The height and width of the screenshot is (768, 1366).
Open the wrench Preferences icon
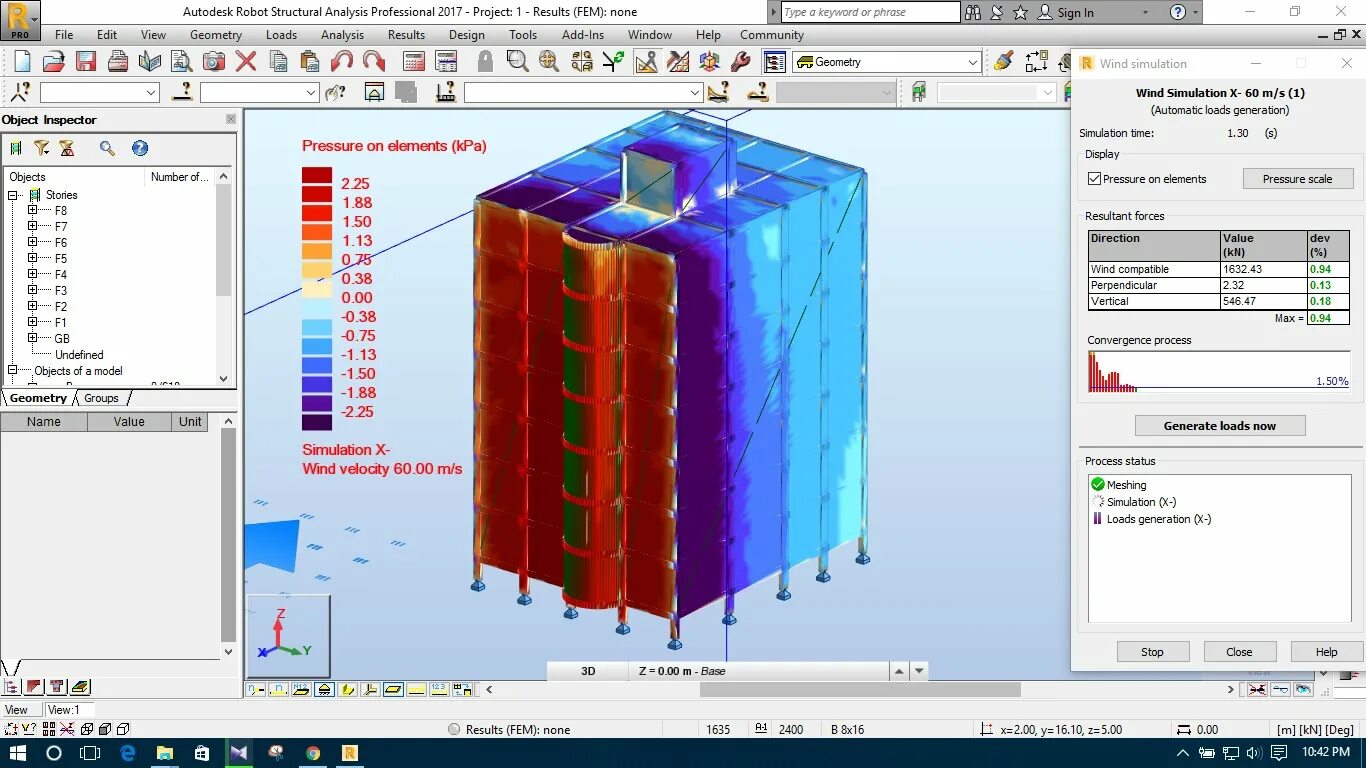741,61
